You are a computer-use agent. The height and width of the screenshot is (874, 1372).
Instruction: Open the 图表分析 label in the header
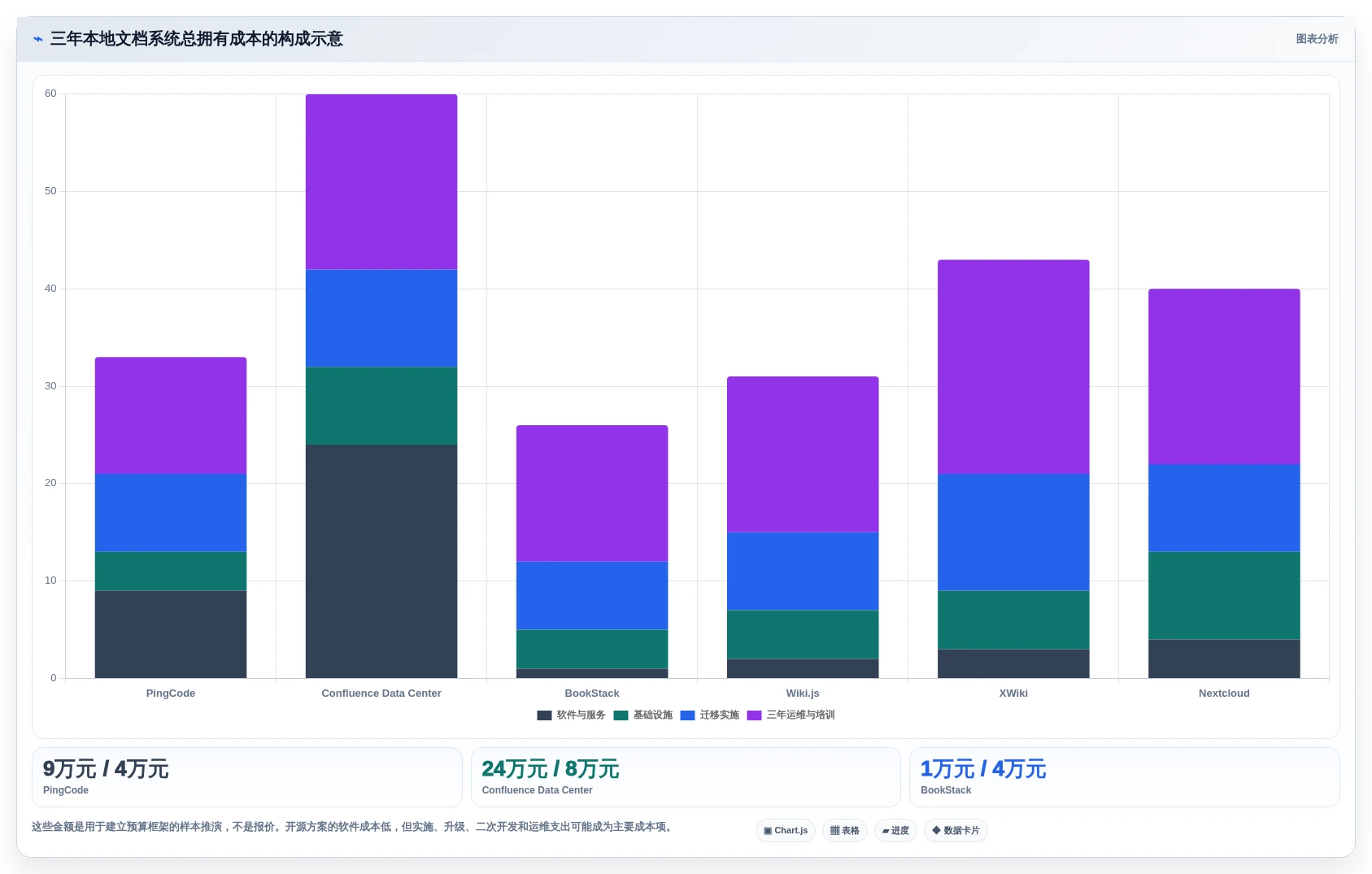pos(1317,39)
